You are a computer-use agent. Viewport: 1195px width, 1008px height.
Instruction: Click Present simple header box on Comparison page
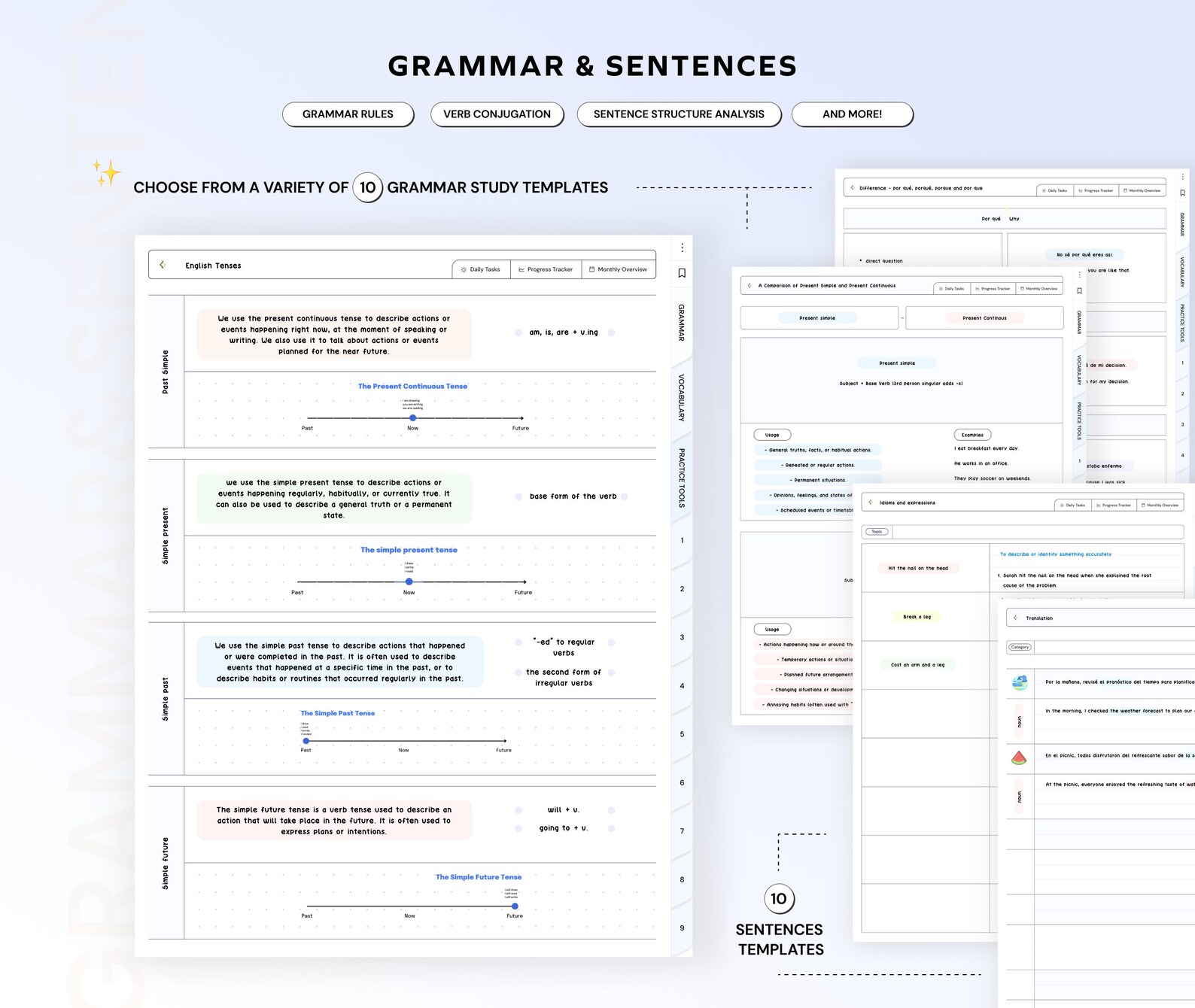tap(819, 317)
